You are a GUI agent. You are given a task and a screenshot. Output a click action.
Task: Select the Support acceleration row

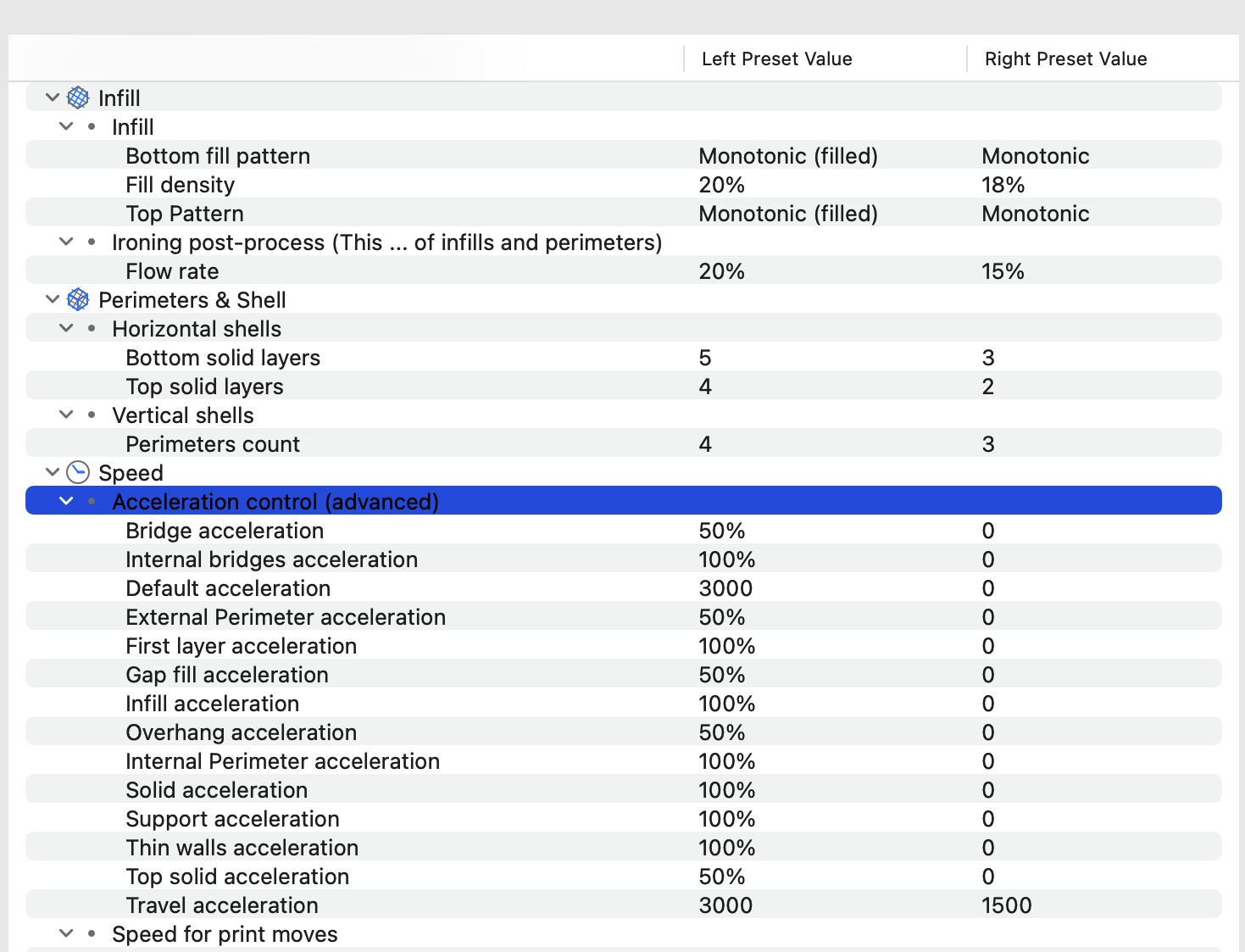[624, 819]
